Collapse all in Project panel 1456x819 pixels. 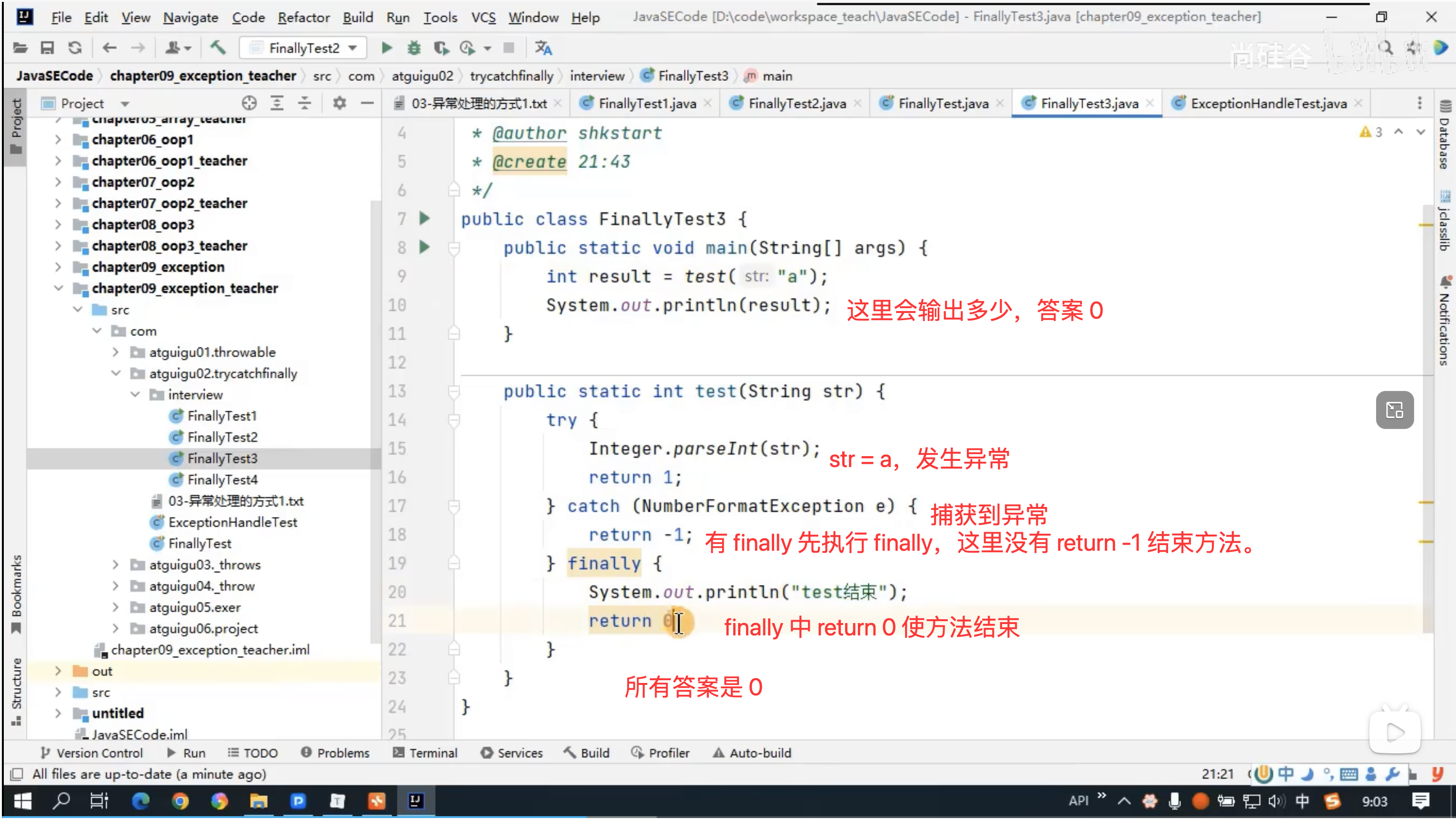pyautogui.click(x=305, y=103)
